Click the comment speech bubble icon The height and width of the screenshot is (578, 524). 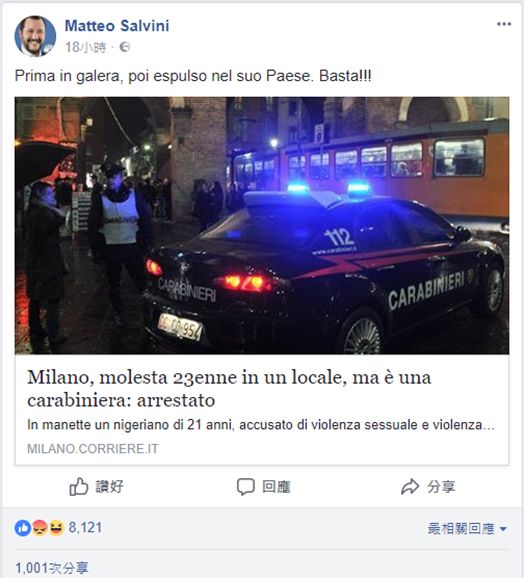click(x=245, y=487)
